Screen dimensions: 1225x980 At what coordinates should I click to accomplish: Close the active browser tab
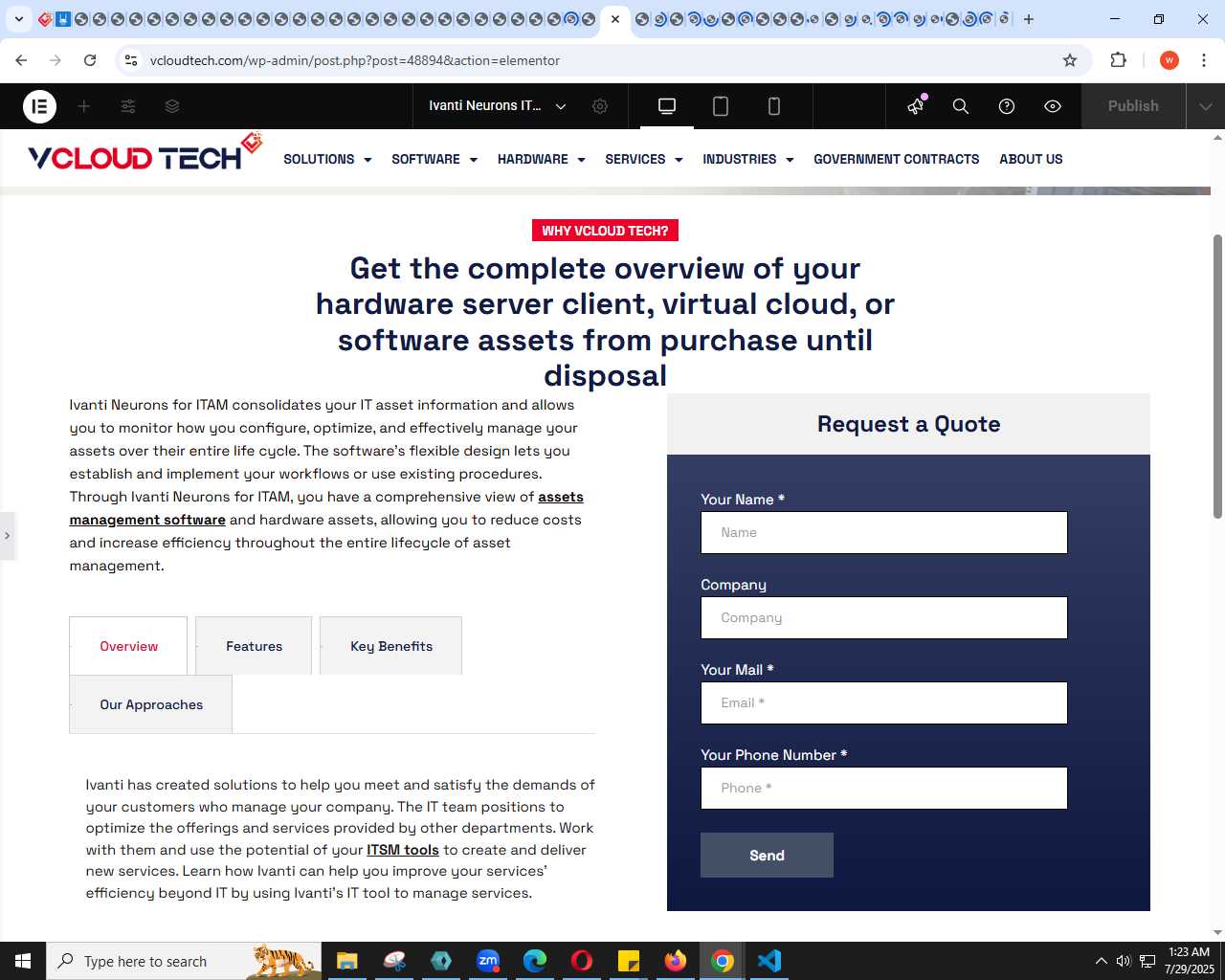(615, 19)
